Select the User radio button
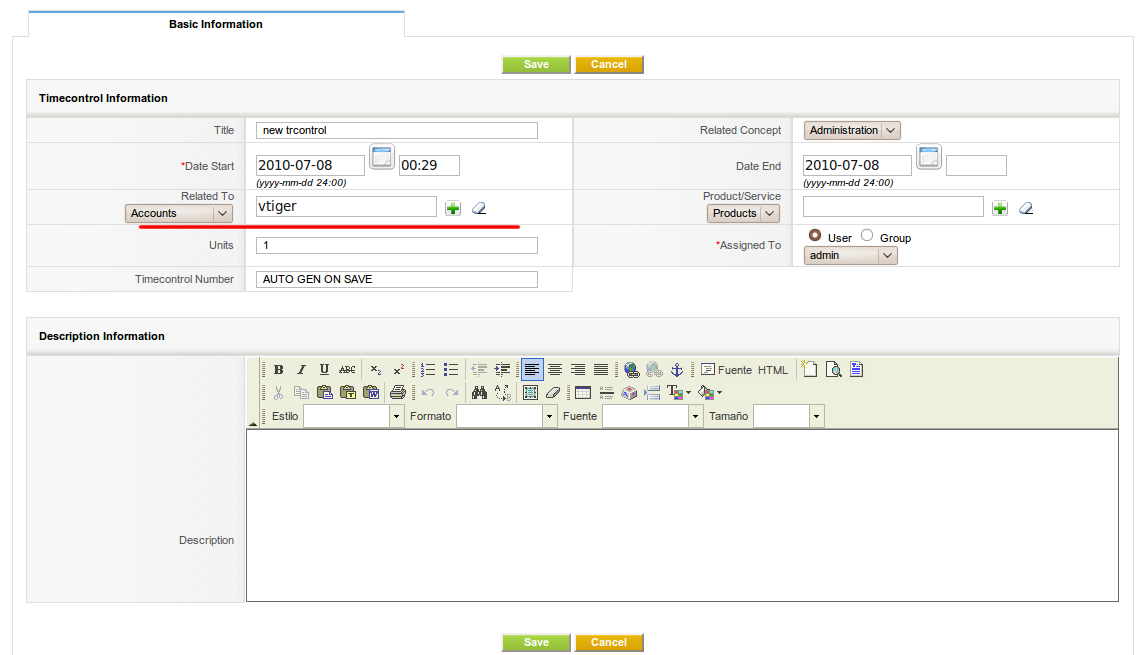The image size is (1146, 655). pyautogui.click(x=815, y=236)
